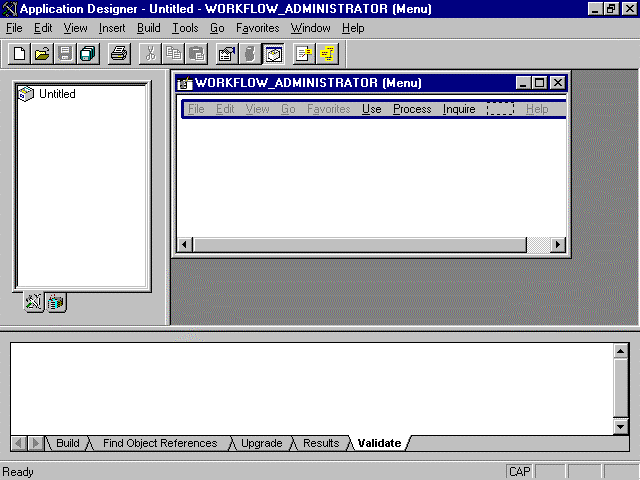Click the CAP indicator in status bar
The width and height of the screenshot is (640, 480).
(x=520, y=472)
